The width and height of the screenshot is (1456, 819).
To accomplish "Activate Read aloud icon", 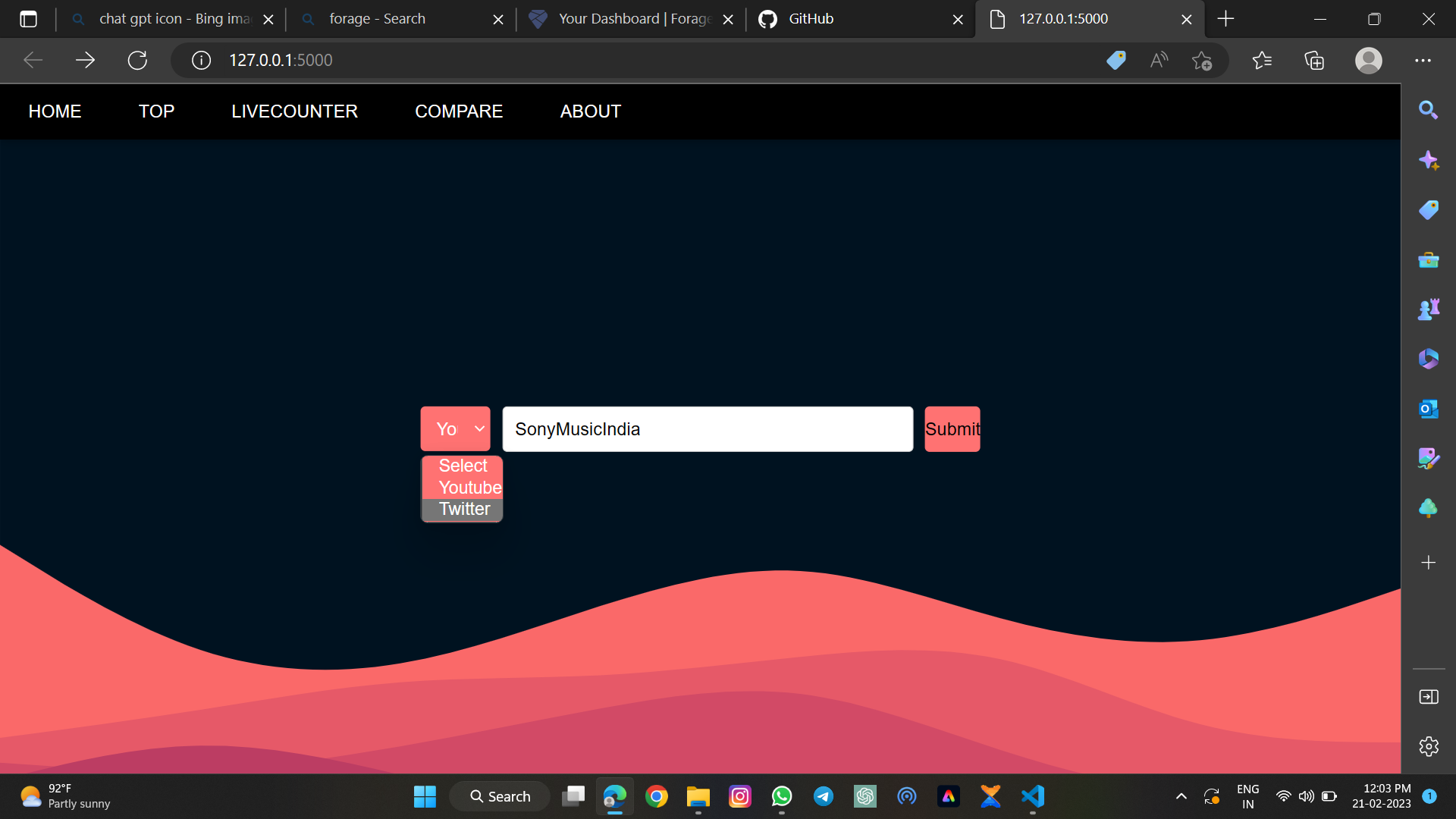I will (x=1159, y=60).
